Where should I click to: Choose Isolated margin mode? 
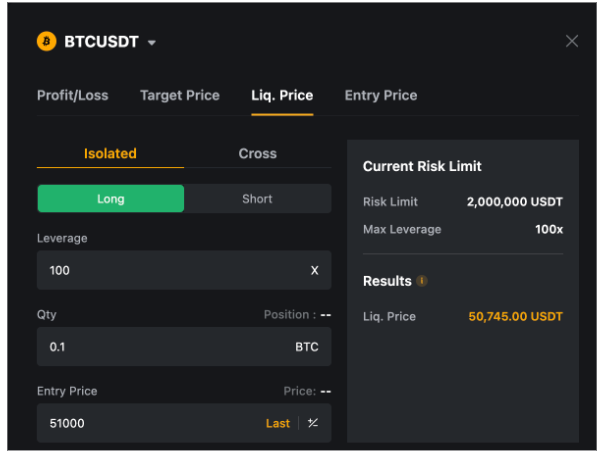coord(110,153)
